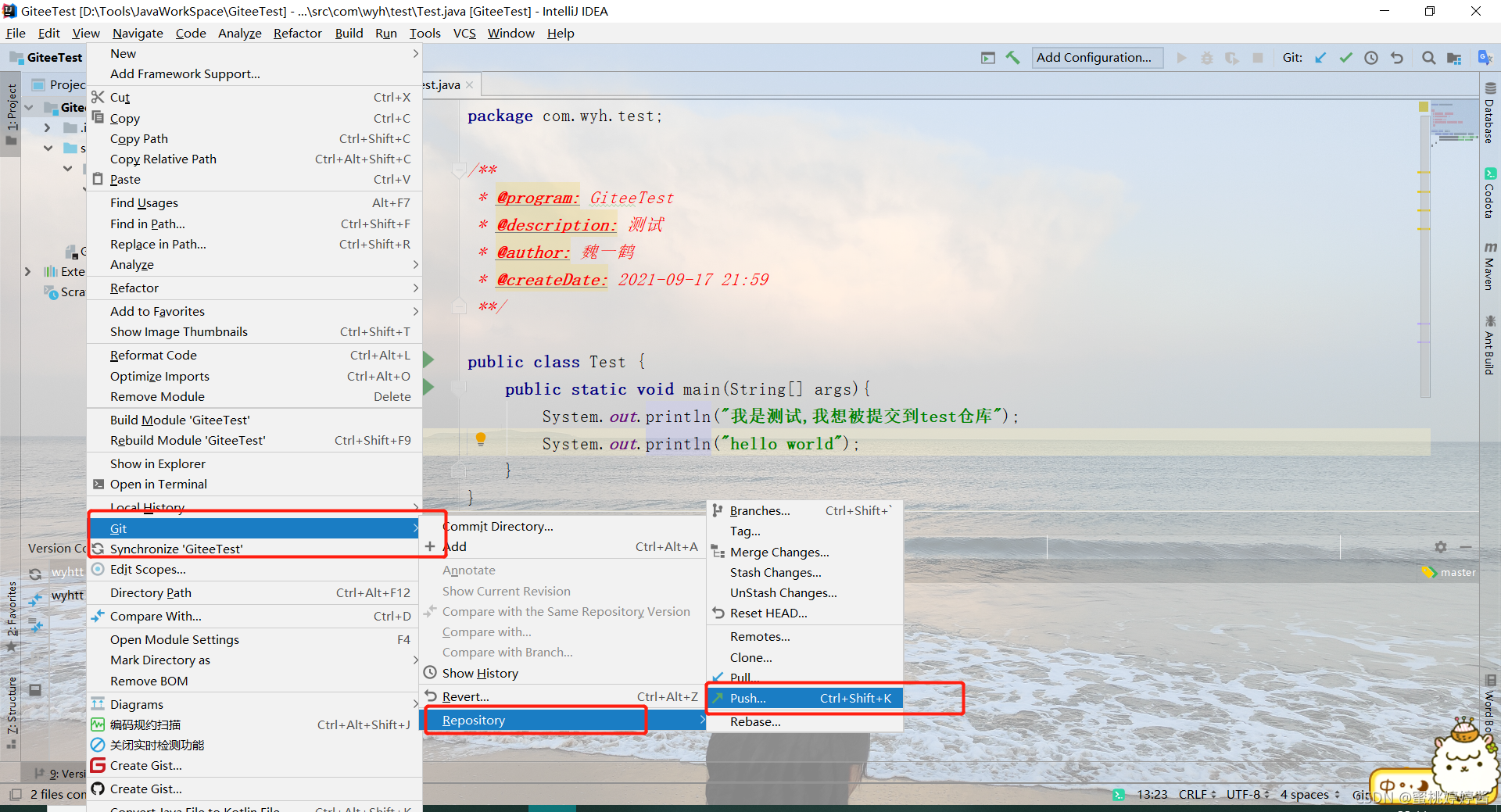Click Reformat Code menu entry
The width and height of the screenshot is (1501, 812).
pyautogui.click(x=254, y=355)
